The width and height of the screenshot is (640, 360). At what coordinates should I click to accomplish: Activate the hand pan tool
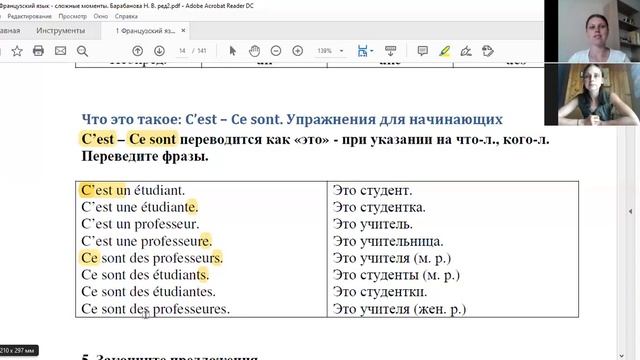coord(254,51)
